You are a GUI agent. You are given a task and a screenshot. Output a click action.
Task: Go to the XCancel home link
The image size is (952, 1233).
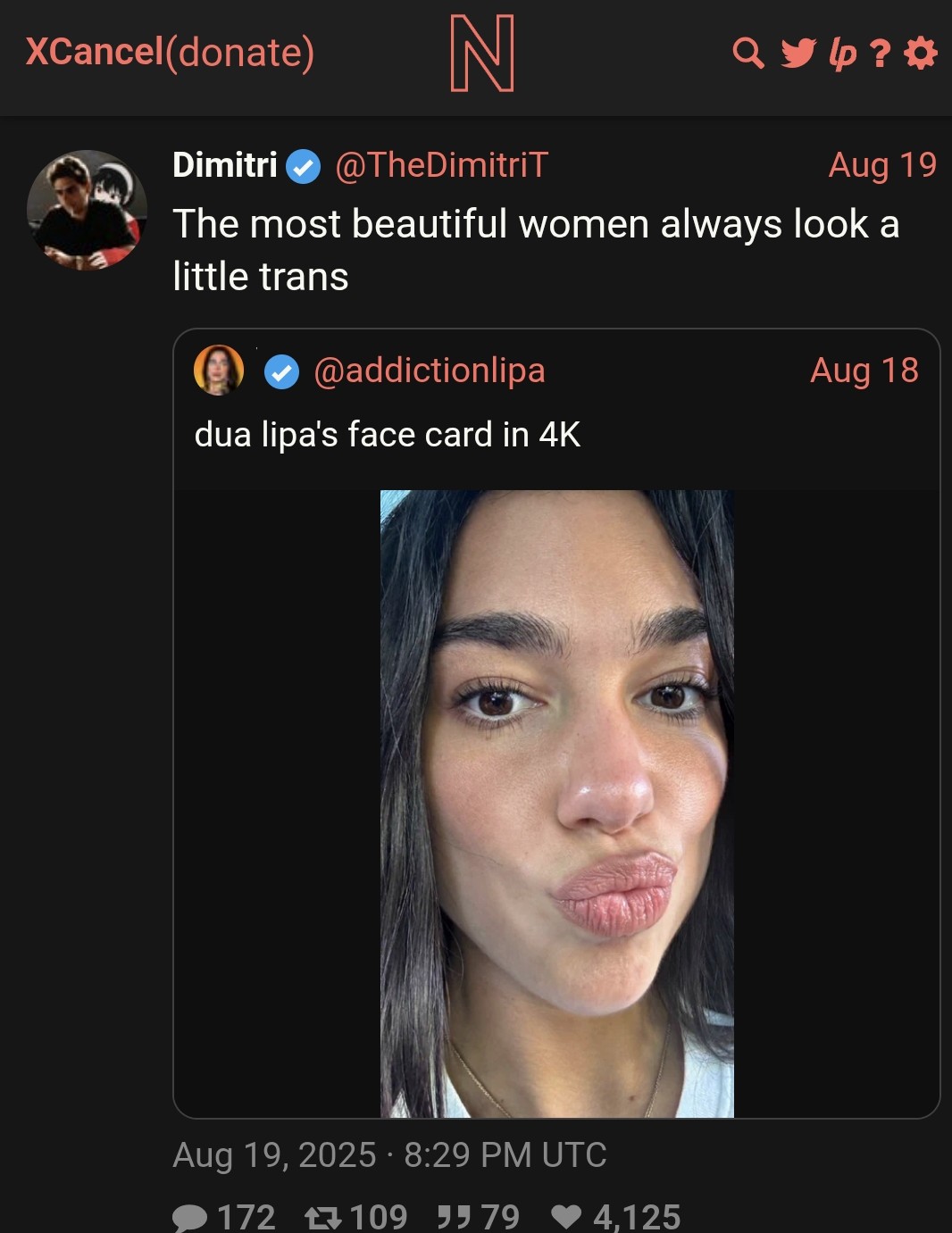point(94,52)
